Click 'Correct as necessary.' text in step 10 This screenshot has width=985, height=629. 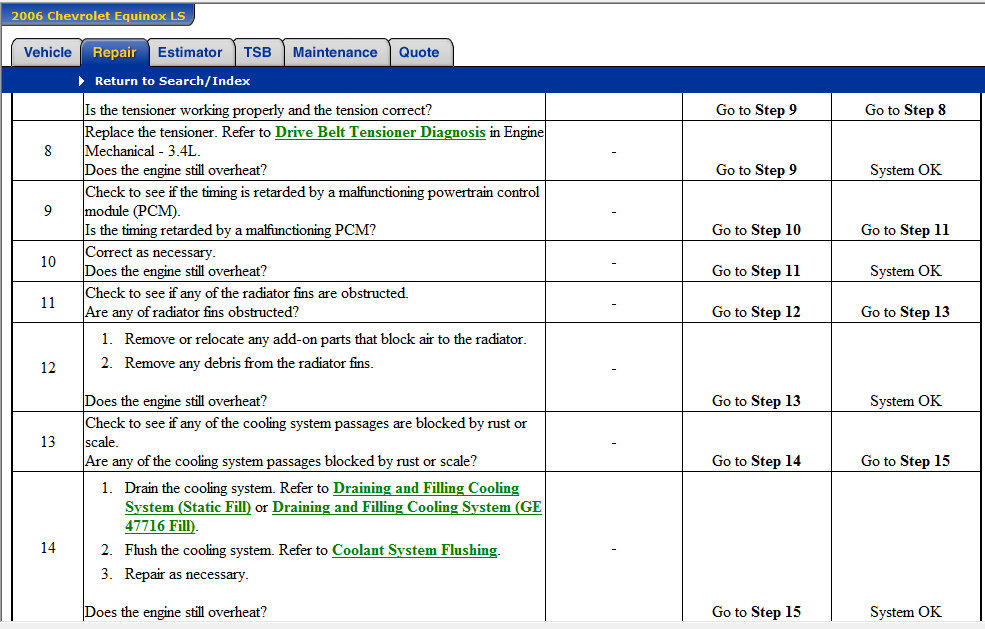click(150, 252)
